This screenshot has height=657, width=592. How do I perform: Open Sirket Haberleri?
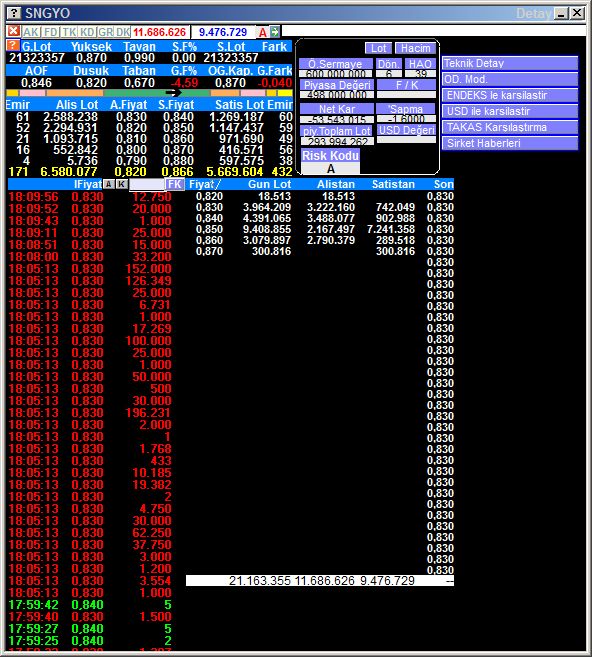pyautogui.click(x=510, y=143)
